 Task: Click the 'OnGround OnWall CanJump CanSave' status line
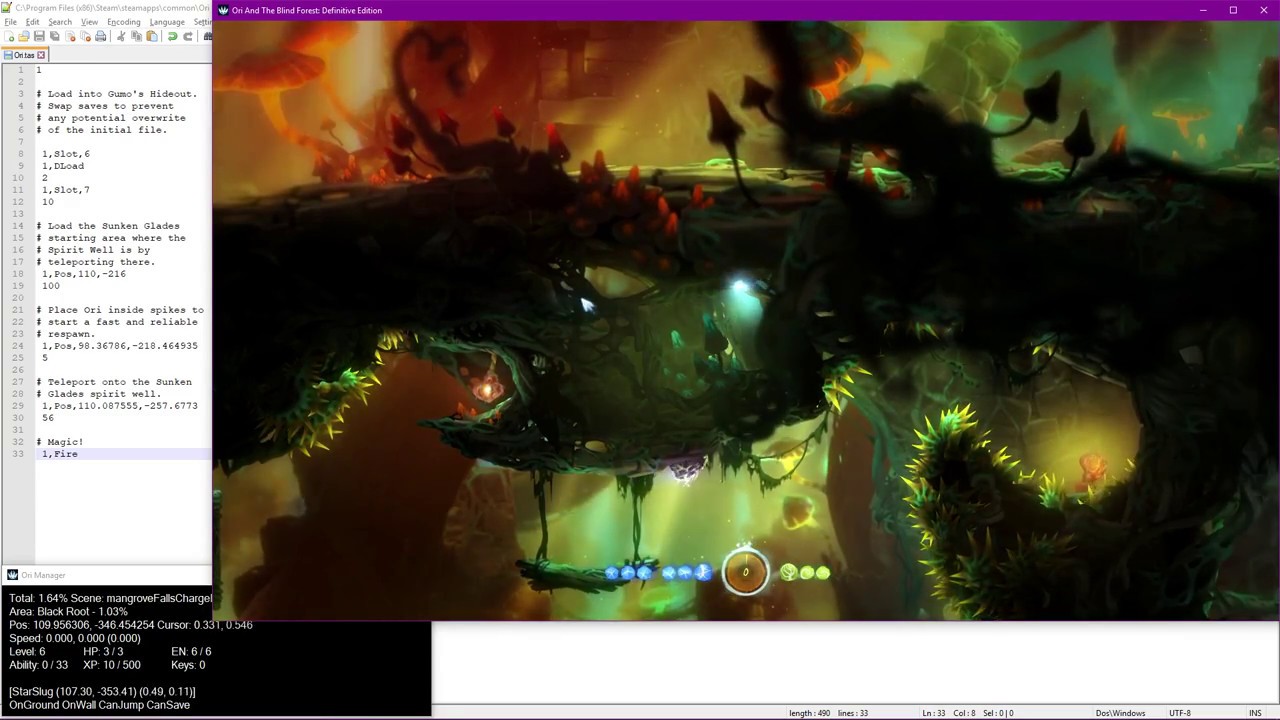click(x=99, y=705)
